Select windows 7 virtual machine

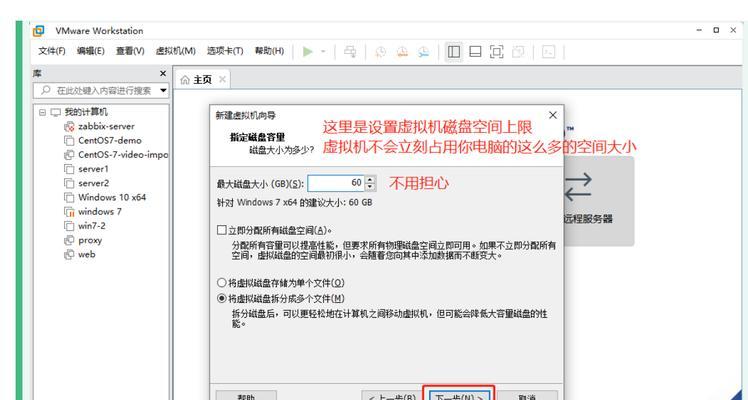pyautogui.click(x=100, y=212)
